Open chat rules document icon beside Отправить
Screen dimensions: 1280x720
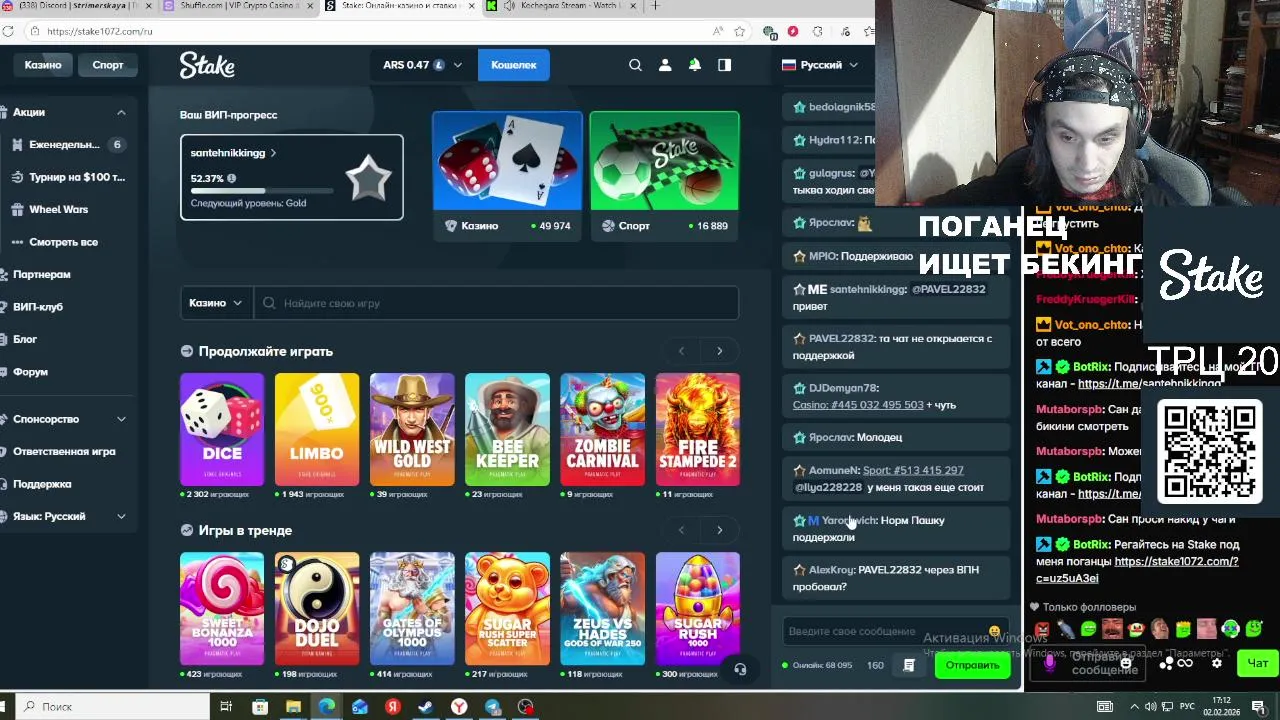tap(909, 665)
